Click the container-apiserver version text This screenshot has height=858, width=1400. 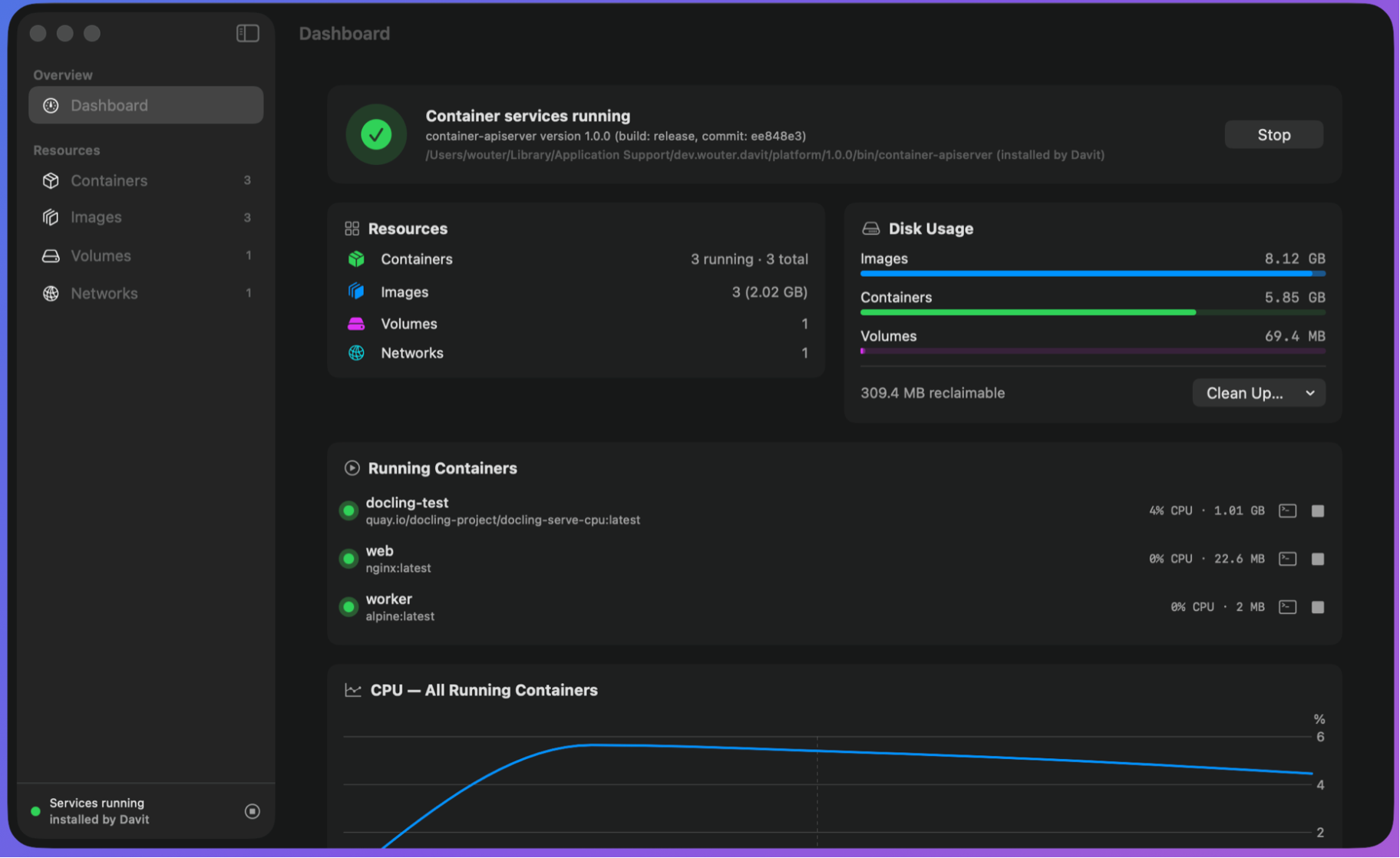click(x=616, y=136)
